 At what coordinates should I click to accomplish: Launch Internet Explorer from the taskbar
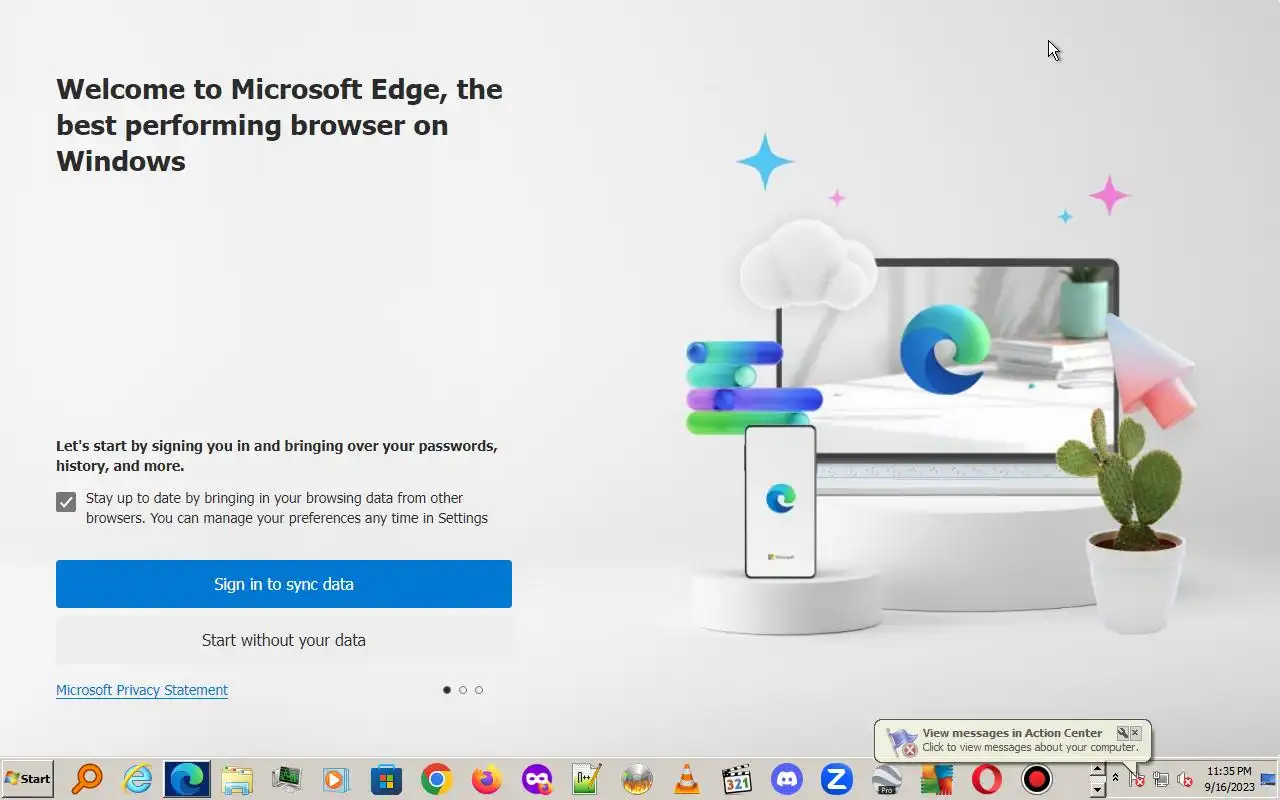(x=137, y=779)
